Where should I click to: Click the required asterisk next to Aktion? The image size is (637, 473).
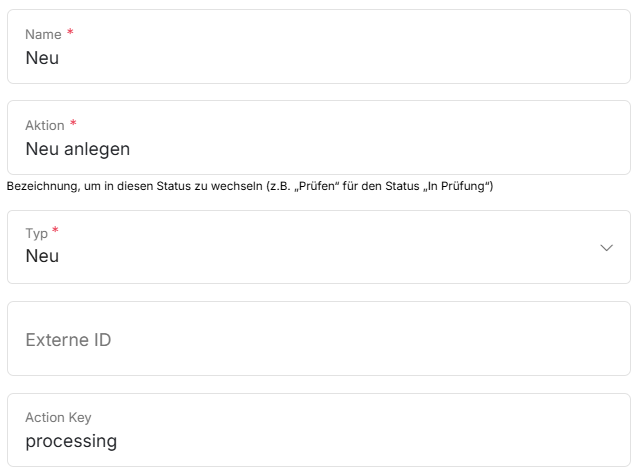pos(73,124)
